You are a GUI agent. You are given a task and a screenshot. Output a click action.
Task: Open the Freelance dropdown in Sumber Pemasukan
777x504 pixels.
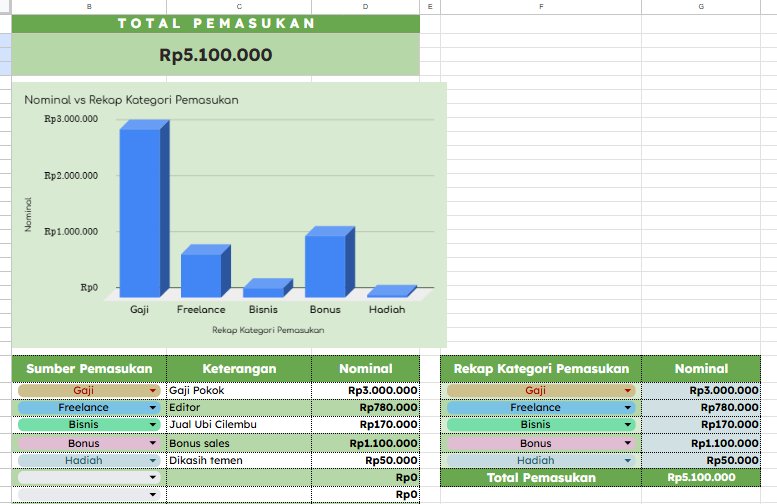point(153,407)
